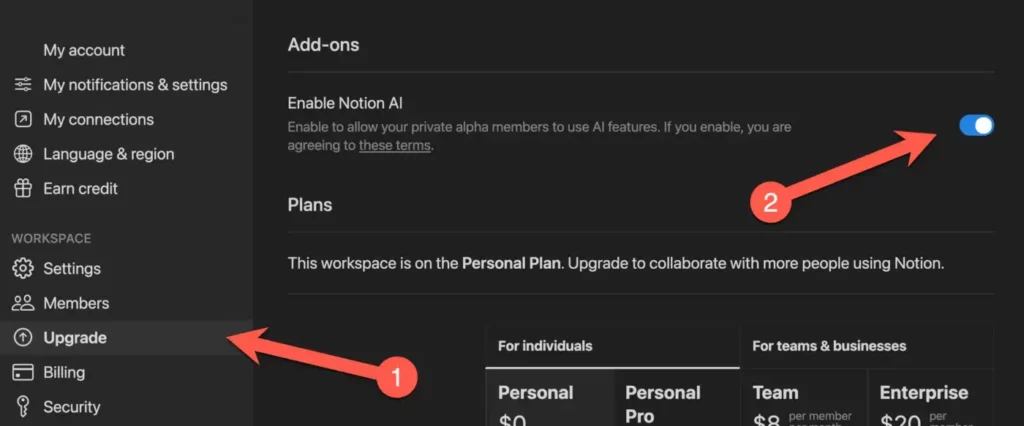Click the gear icon next to Settings

click(x=23, y=269)
